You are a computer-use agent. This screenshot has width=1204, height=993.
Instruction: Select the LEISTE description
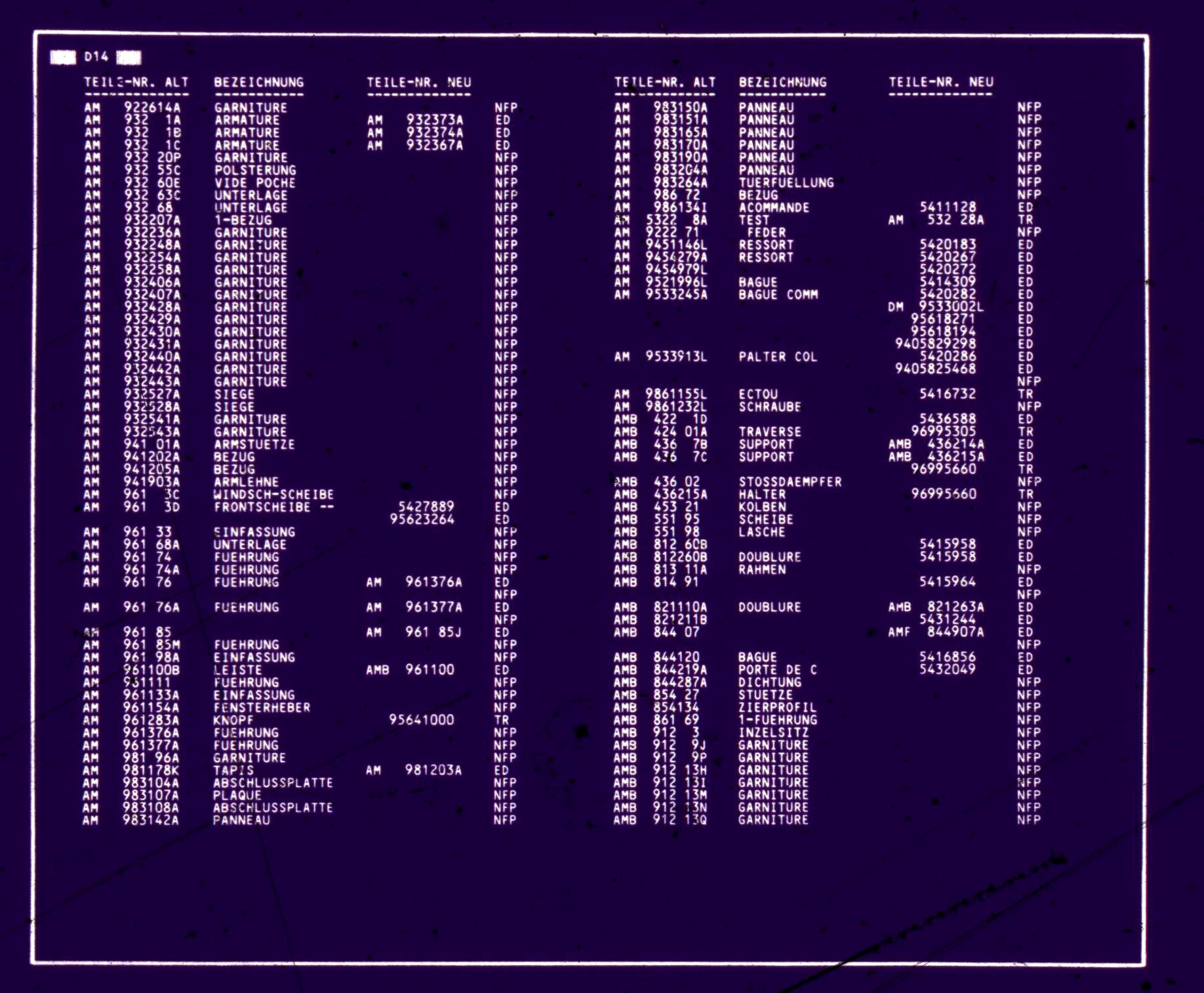(x=238, y=670)
